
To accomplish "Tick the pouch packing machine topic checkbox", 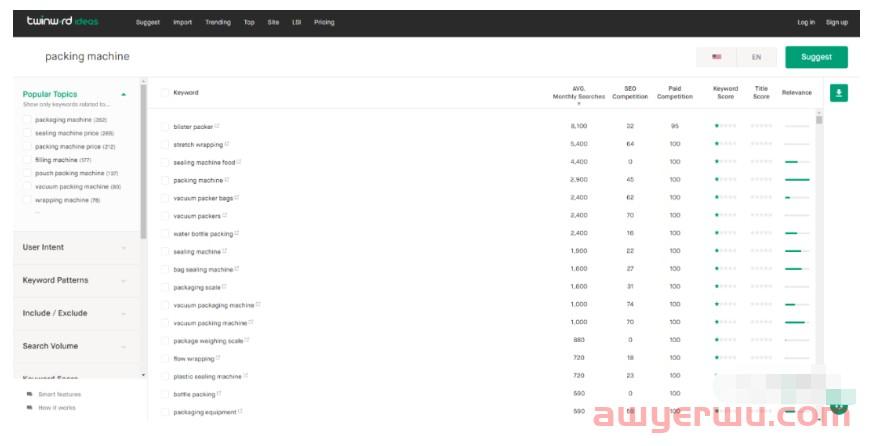I will click(27, 173).
